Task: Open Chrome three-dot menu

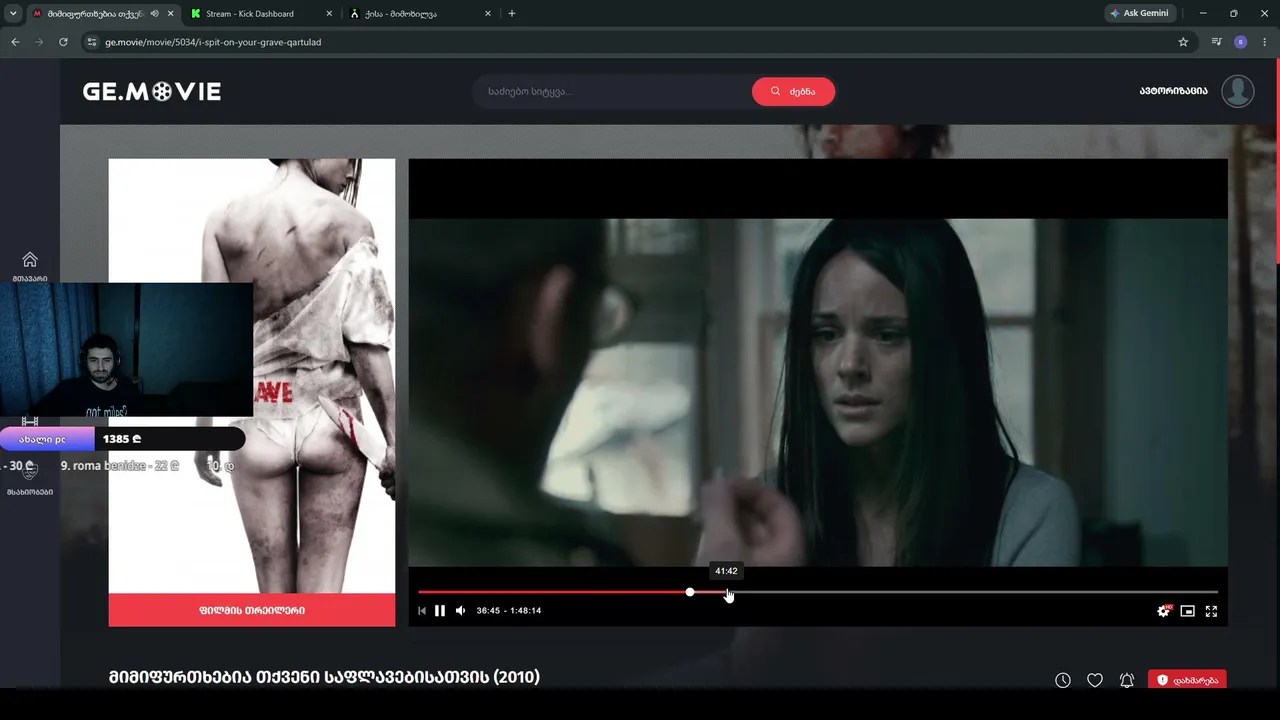Action: click(1265, 42)
